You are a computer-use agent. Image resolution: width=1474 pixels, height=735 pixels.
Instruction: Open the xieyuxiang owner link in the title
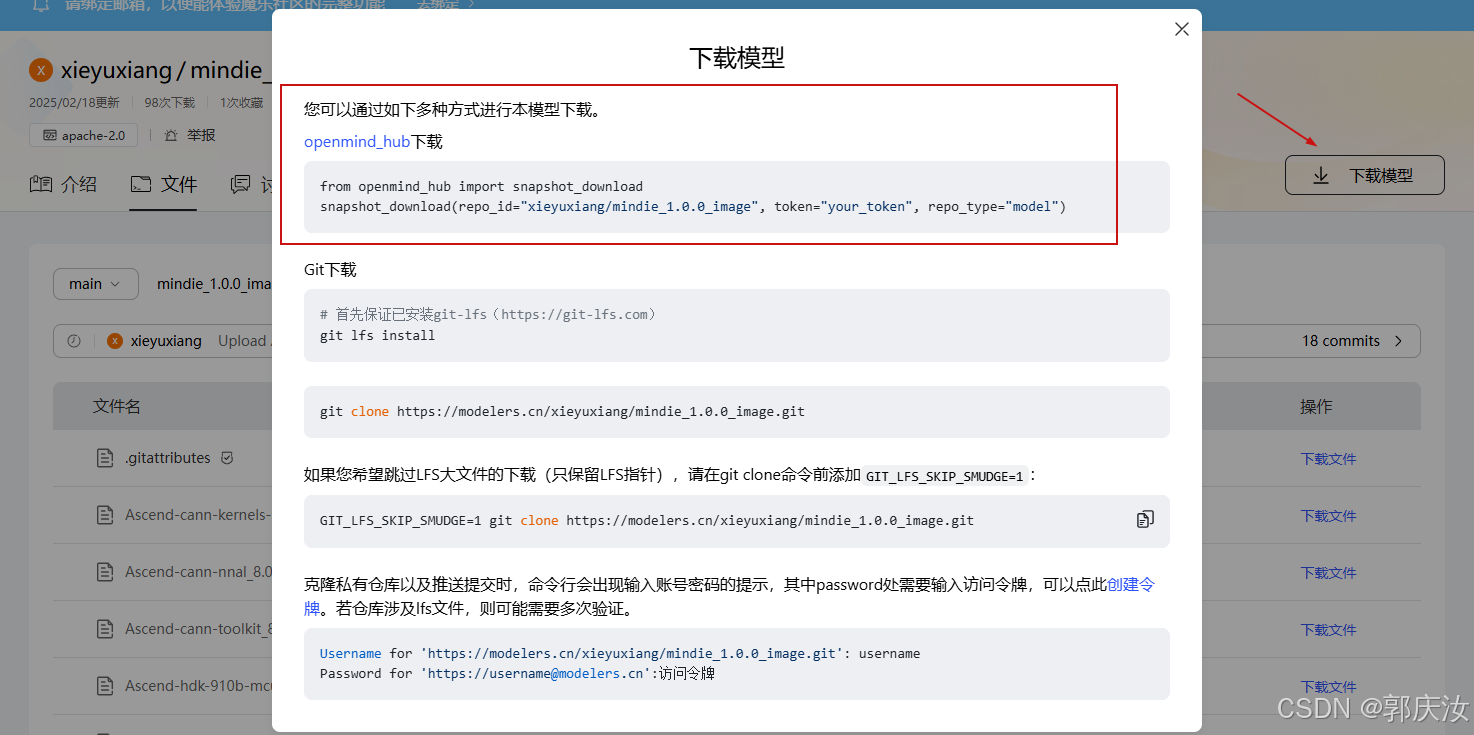(115, 70)
